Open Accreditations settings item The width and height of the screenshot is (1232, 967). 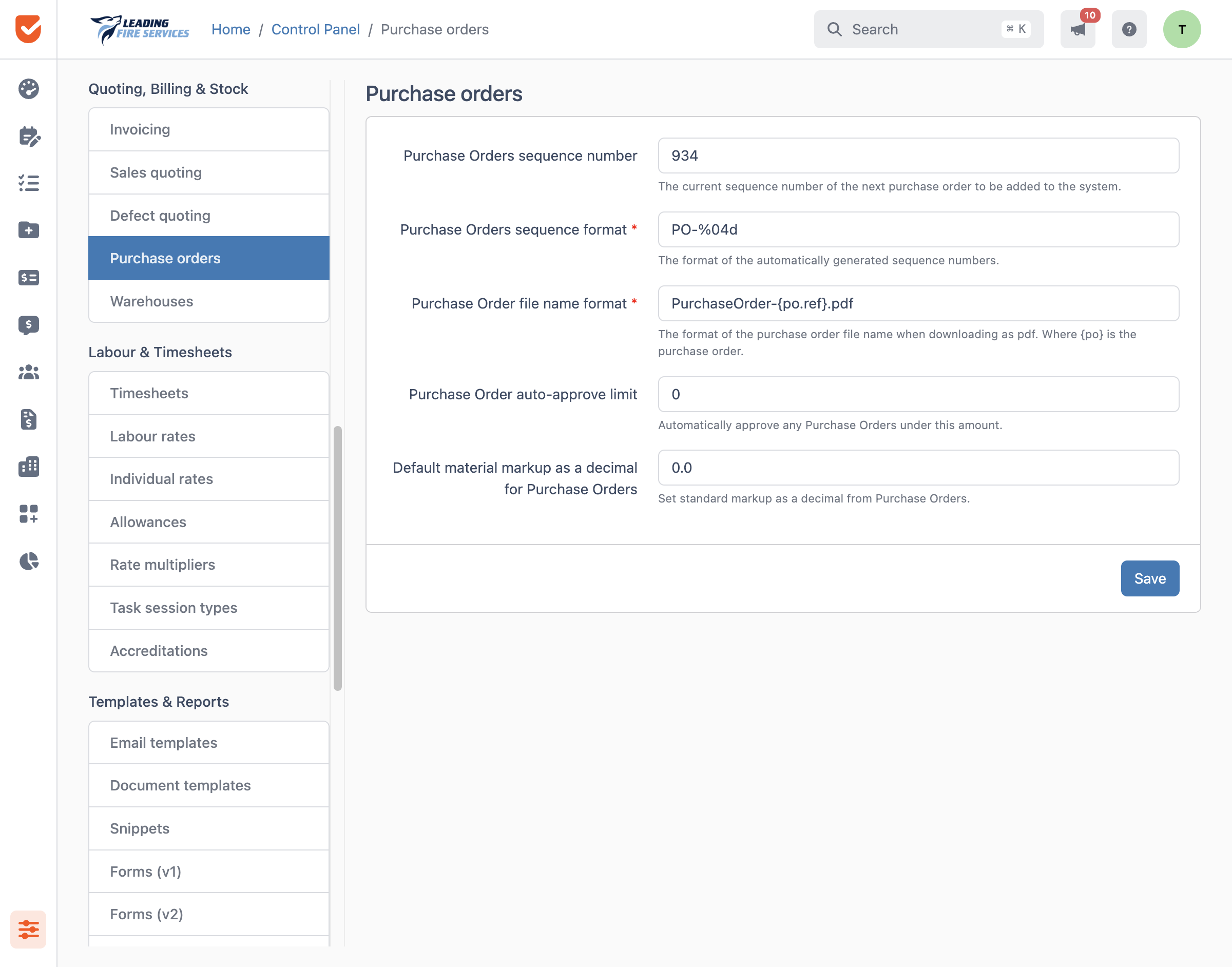tap(209, 650)
